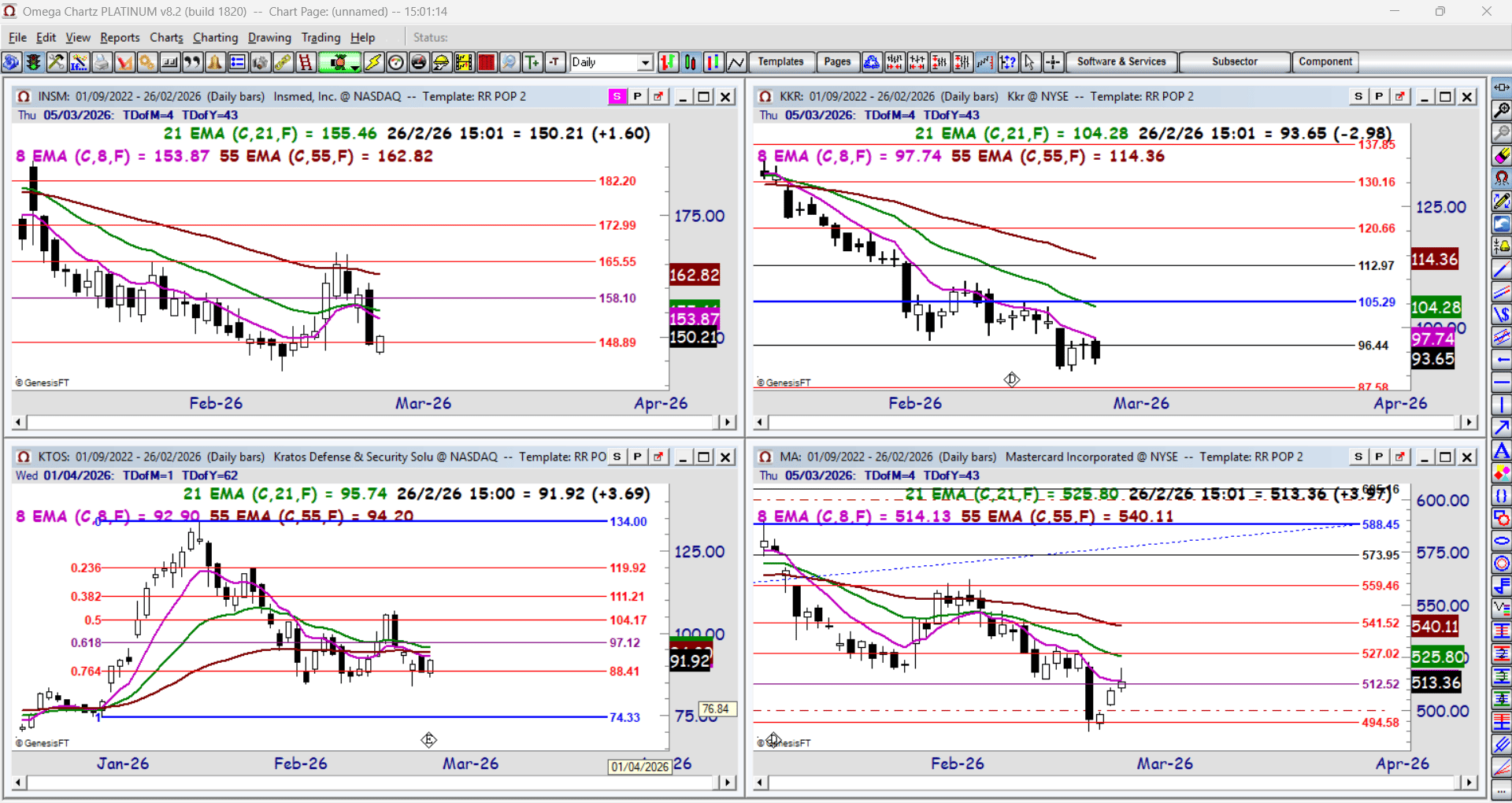1512x803 pixels.
Task: Select the horizontal line drawing tool
Action: pyautogui.click(x=1502, y=383)
